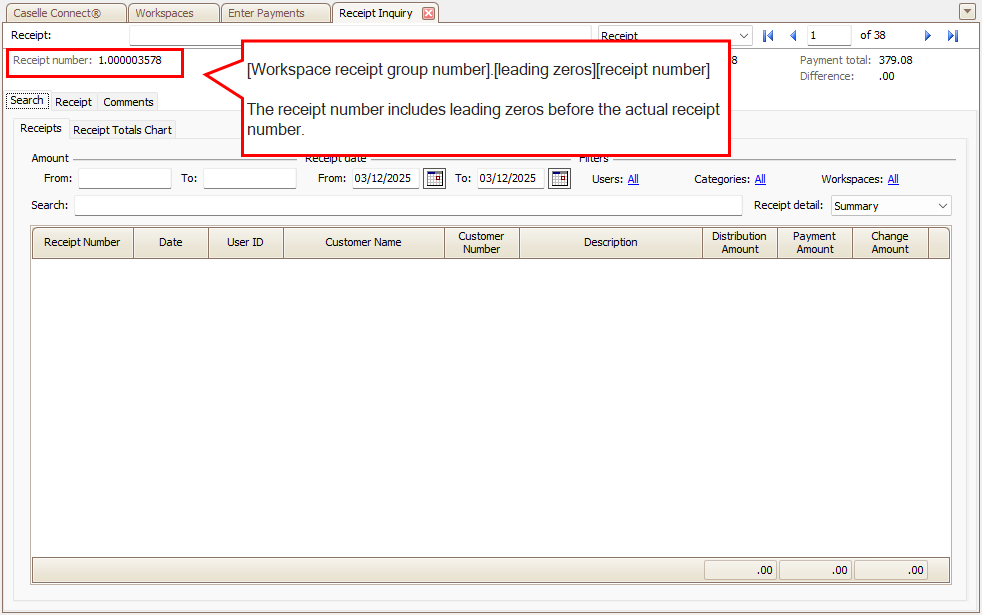
Task: Sort by Payment Amount column header
Action: coord(815,242)
